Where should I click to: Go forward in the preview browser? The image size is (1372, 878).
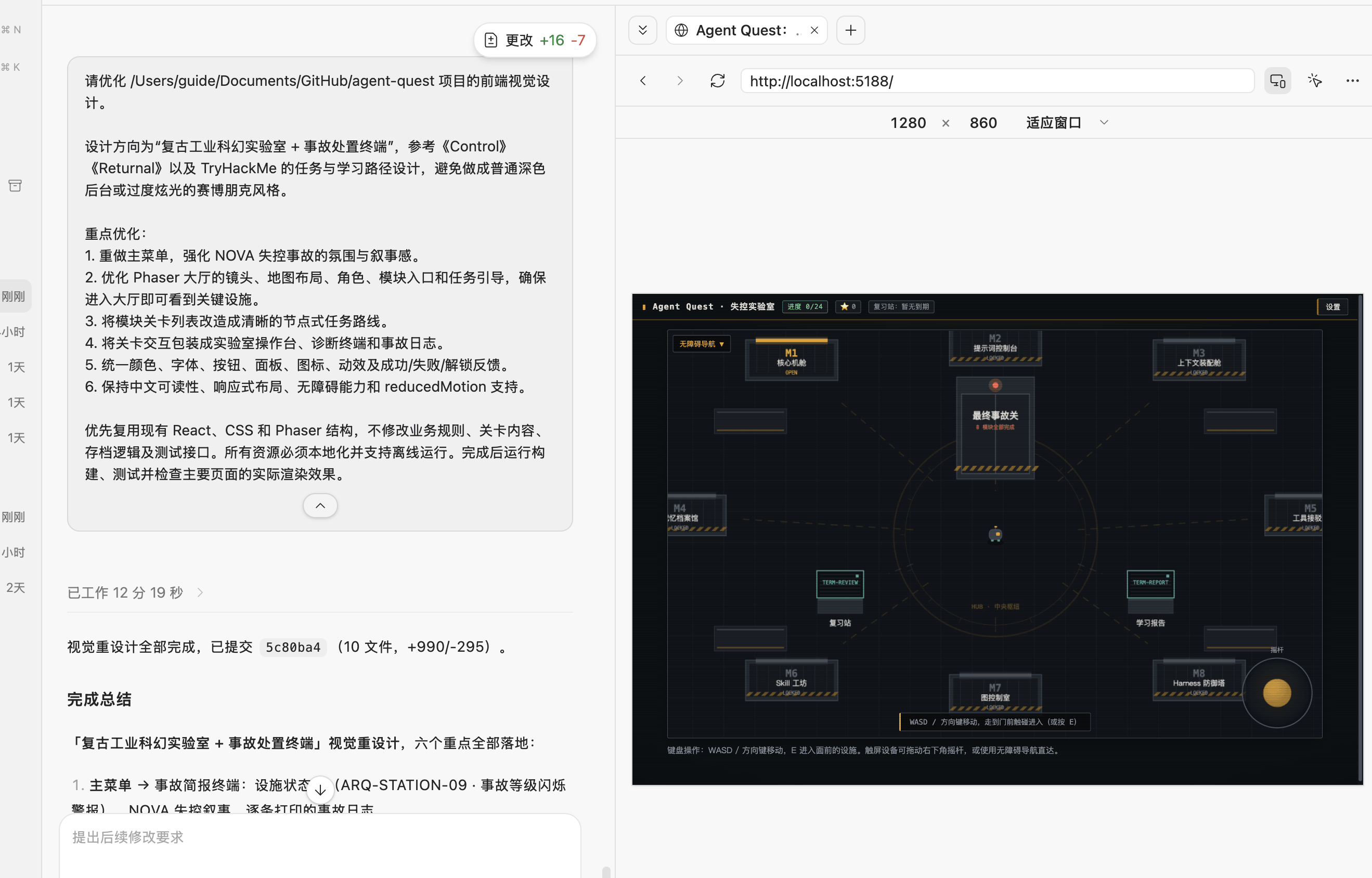(679, 81)
